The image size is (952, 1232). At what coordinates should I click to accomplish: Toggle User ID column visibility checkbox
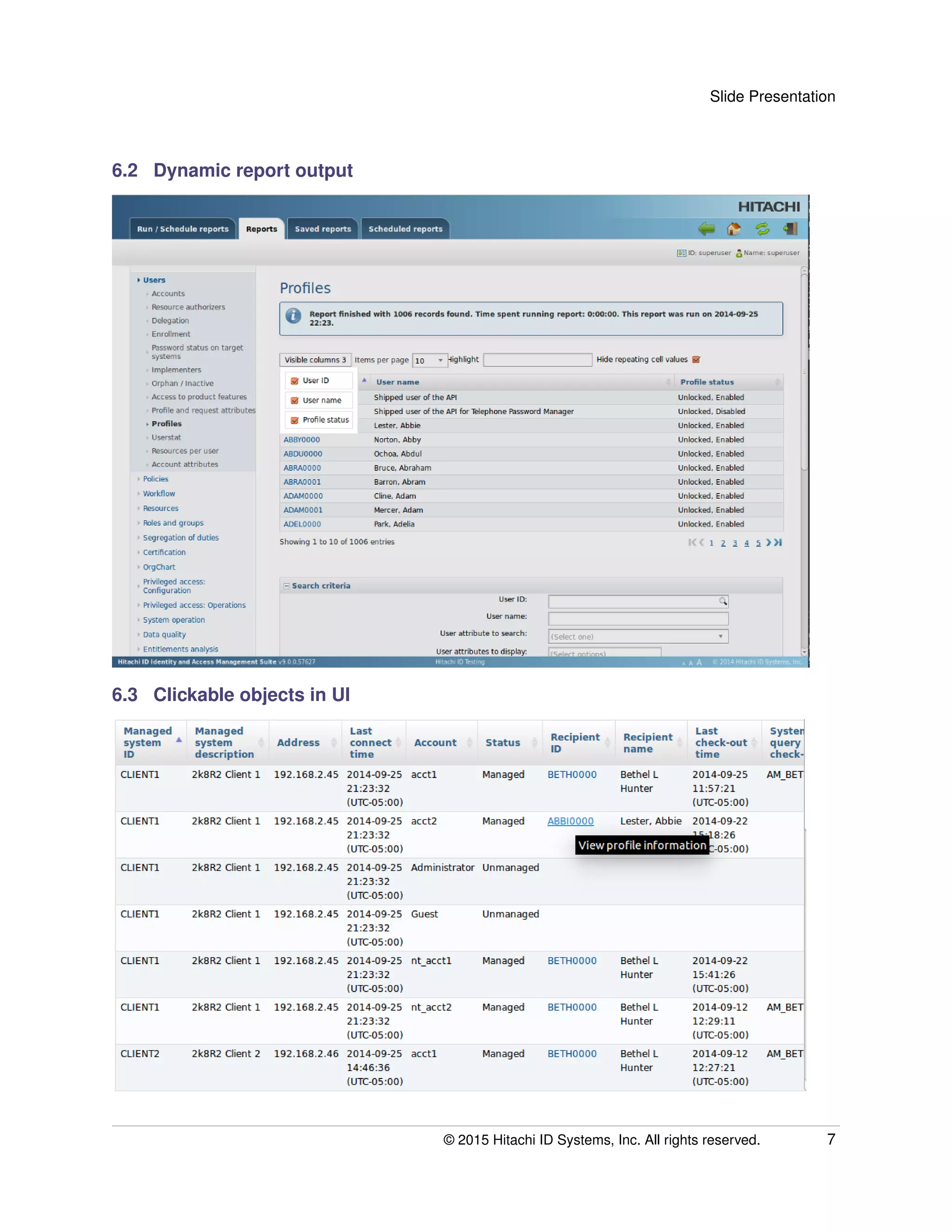tap(294, 381)
